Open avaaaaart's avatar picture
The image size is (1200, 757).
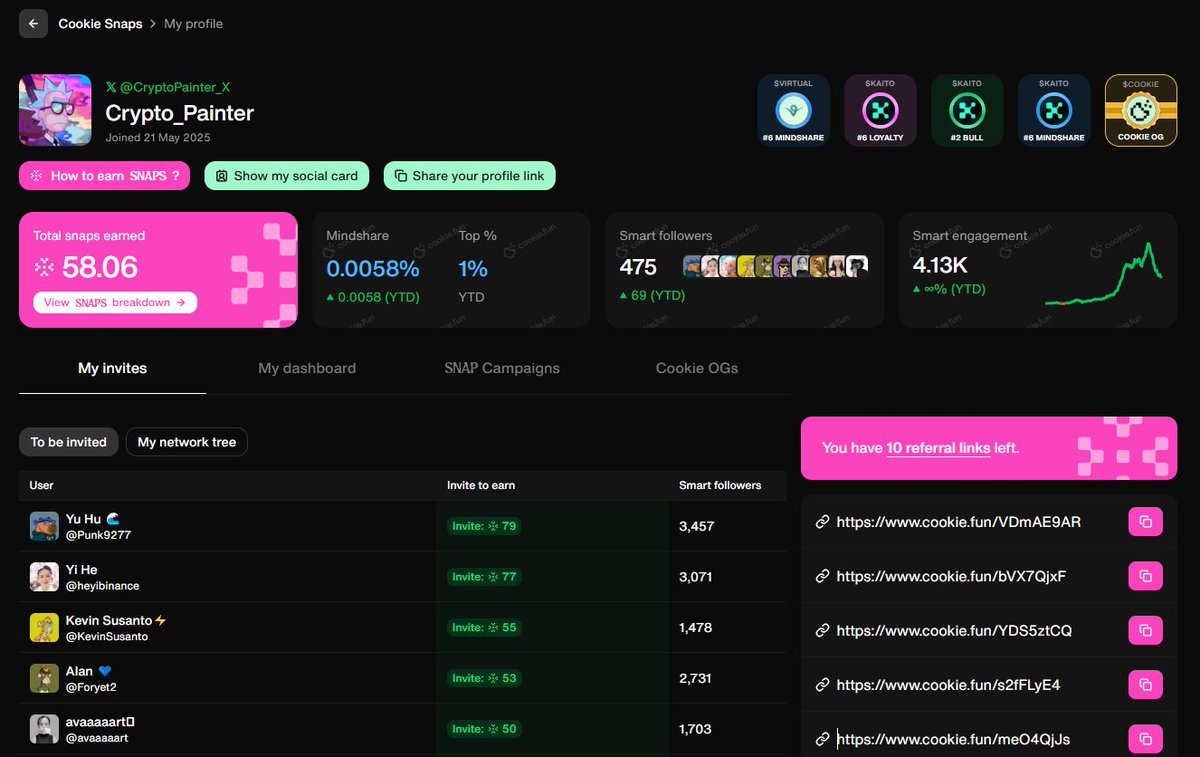pyautogui.click(x=44, y=729)
